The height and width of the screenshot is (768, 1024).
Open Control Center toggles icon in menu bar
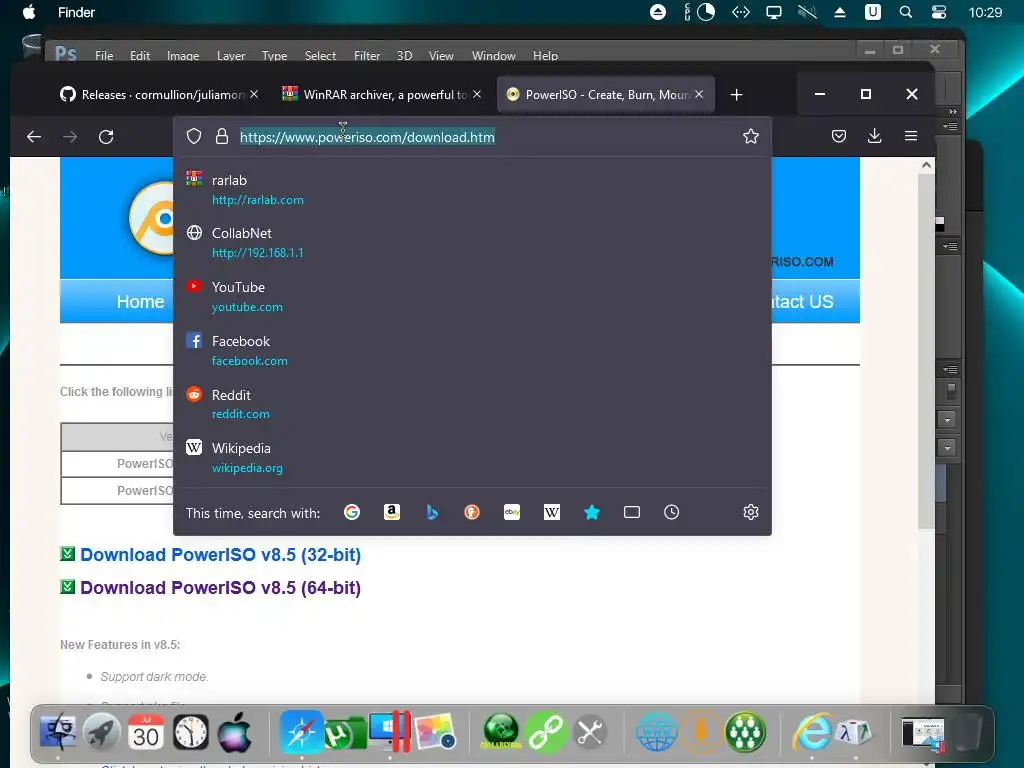pyautogui.click(x=938, y=12)
